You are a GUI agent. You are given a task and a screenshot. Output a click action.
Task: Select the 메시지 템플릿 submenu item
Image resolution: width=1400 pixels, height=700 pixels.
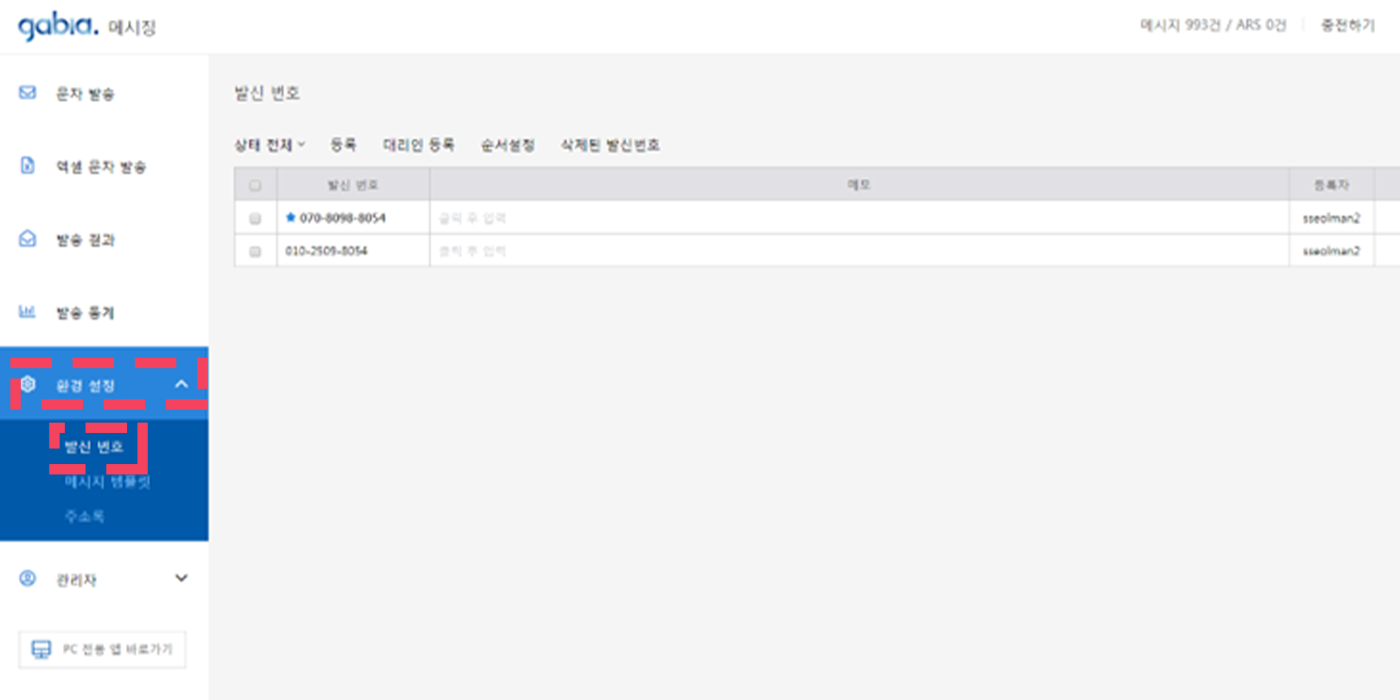click(107, 482)
